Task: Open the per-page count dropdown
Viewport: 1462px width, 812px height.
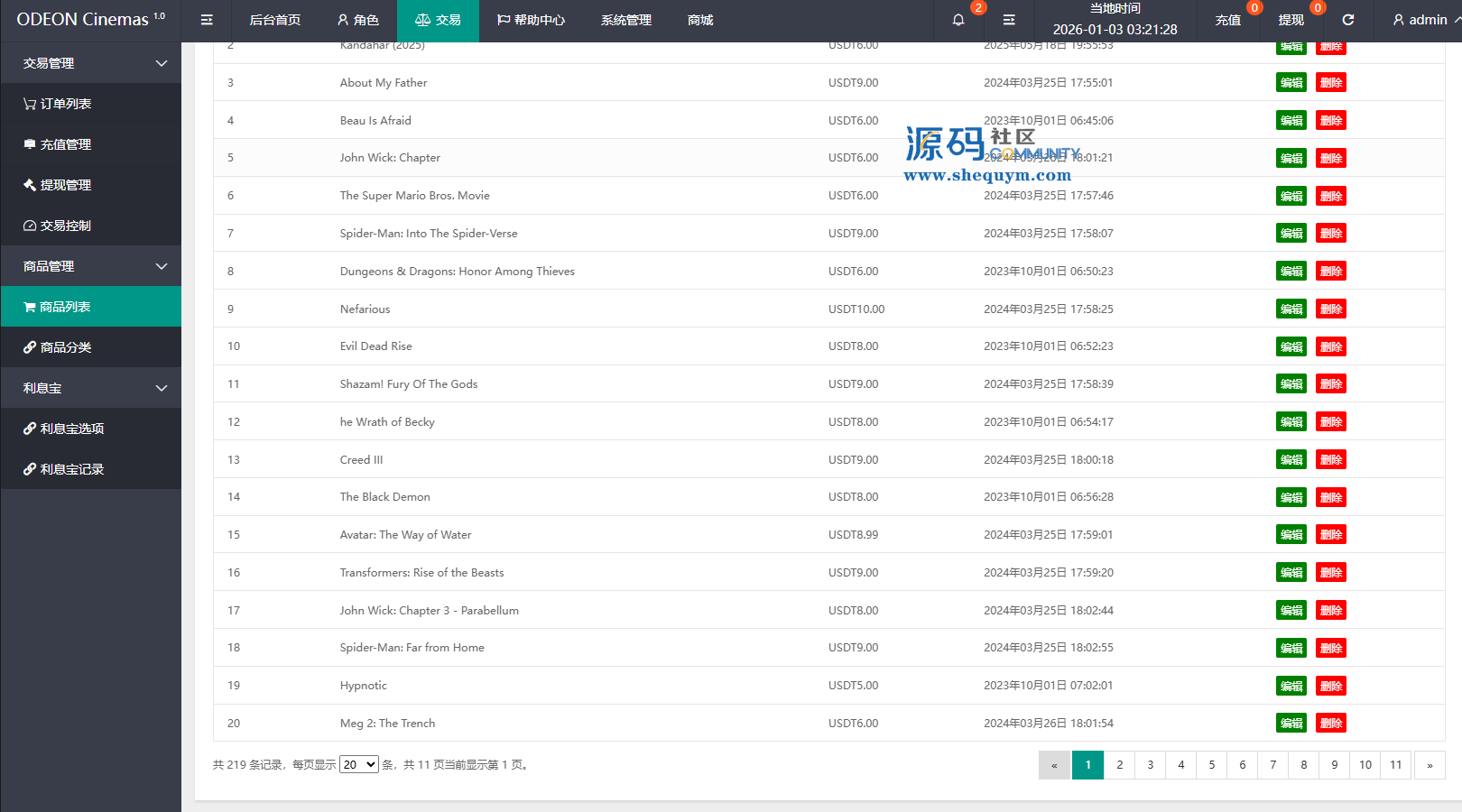Action: tap(358, 765)
